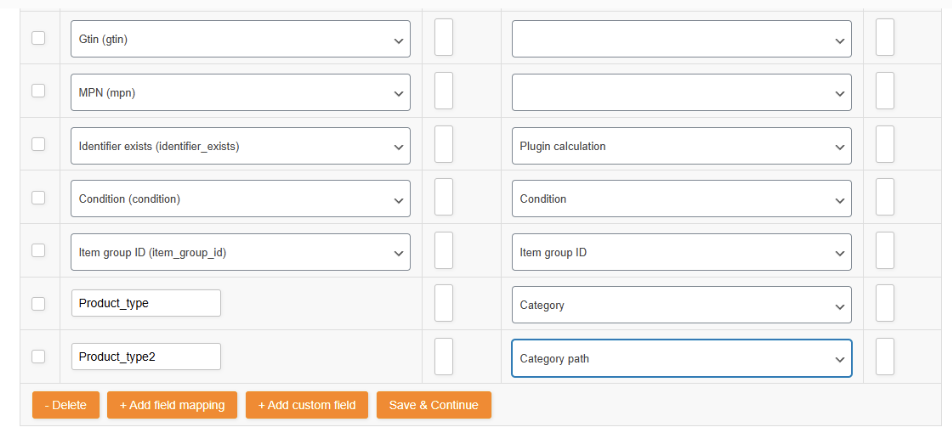Check the box beside Product_type2
The image size is (952, 438).
[38, 357]
